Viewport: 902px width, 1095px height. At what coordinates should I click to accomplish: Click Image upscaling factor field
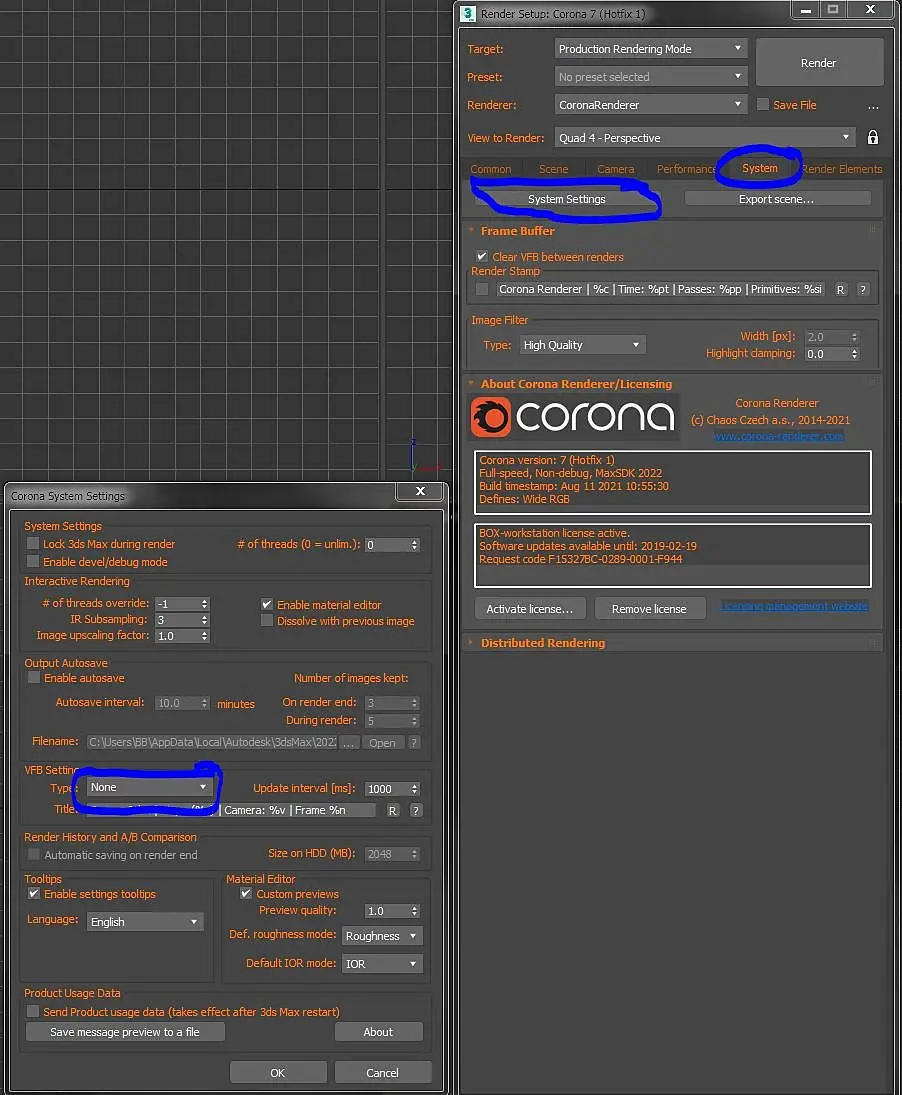click(177, 635)
